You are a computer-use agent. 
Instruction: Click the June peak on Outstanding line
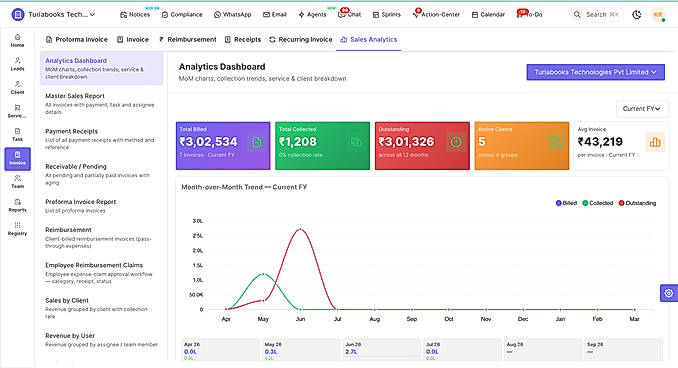pyautogui.click(x=301, y=229)
